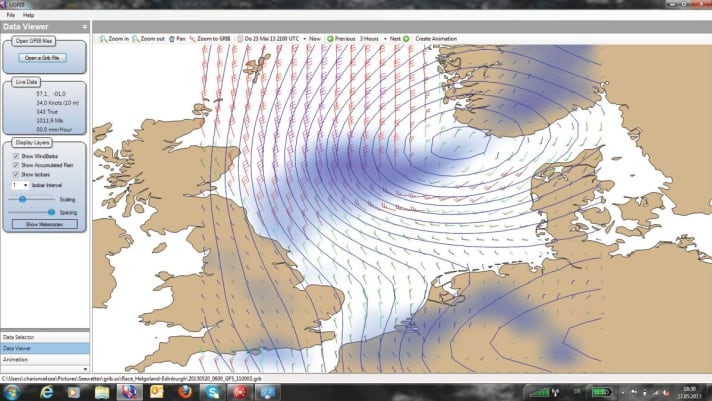Open Outlook from the taskbar
712x401 pixels.
tap(157, 392)
